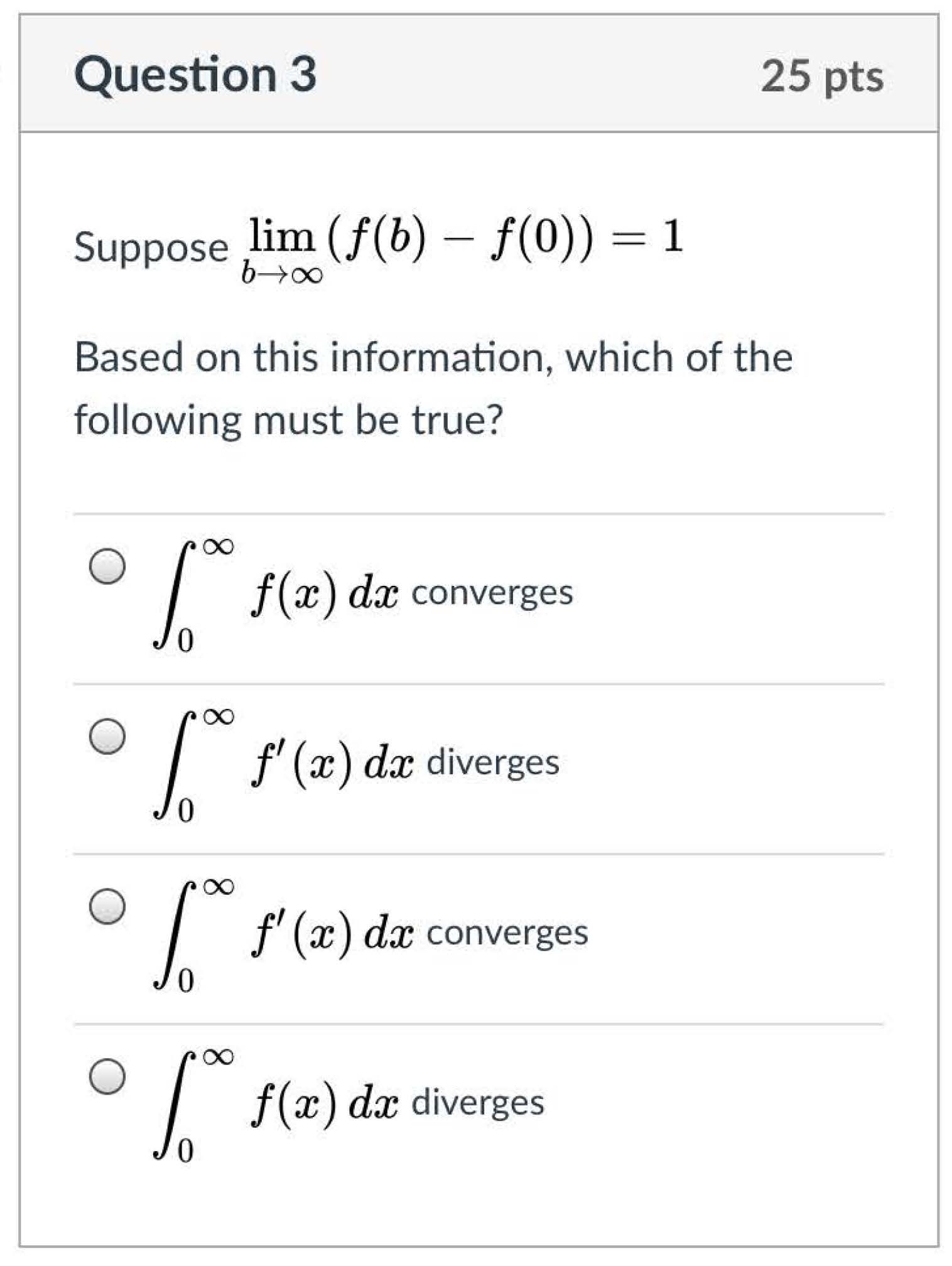This screenshot has width=952, height=1266.
Task: Click the "Based on this information" prompt line
Action: (433, 357)
